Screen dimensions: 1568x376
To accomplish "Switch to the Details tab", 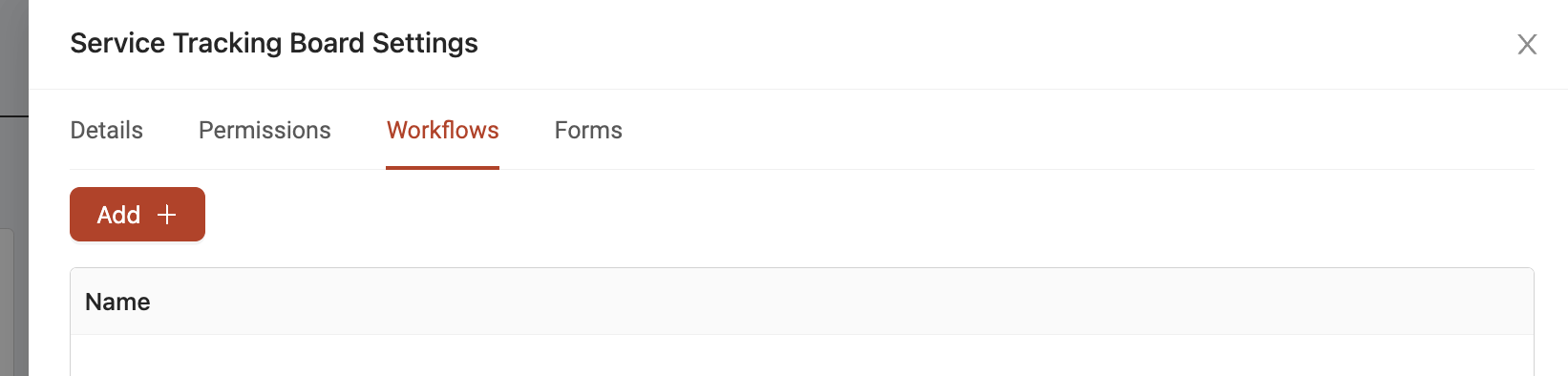I will point(107,130).
